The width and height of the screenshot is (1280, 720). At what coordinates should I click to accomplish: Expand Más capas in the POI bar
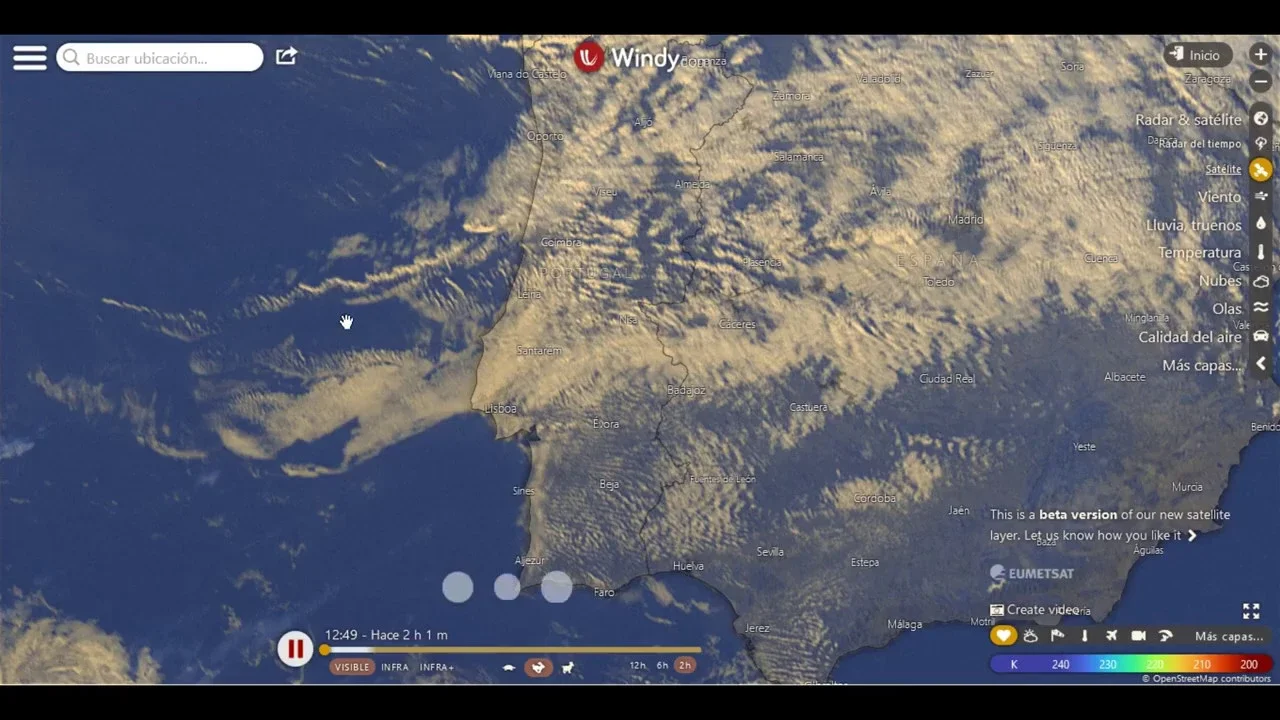point(1229,636)
